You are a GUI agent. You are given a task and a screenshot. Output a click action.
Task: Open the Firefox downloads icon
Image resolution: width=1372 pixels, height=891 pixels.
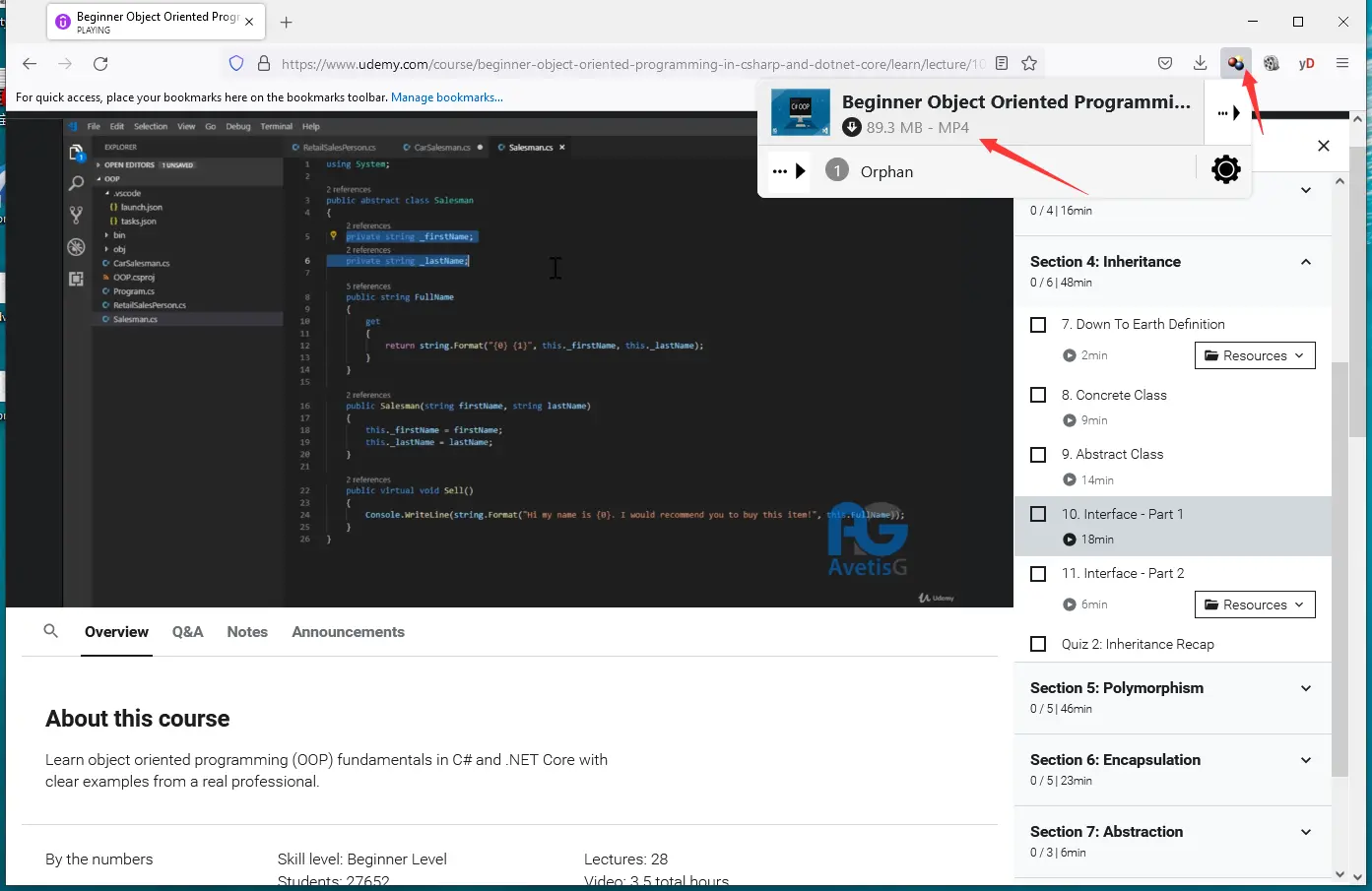(1200, 62)
